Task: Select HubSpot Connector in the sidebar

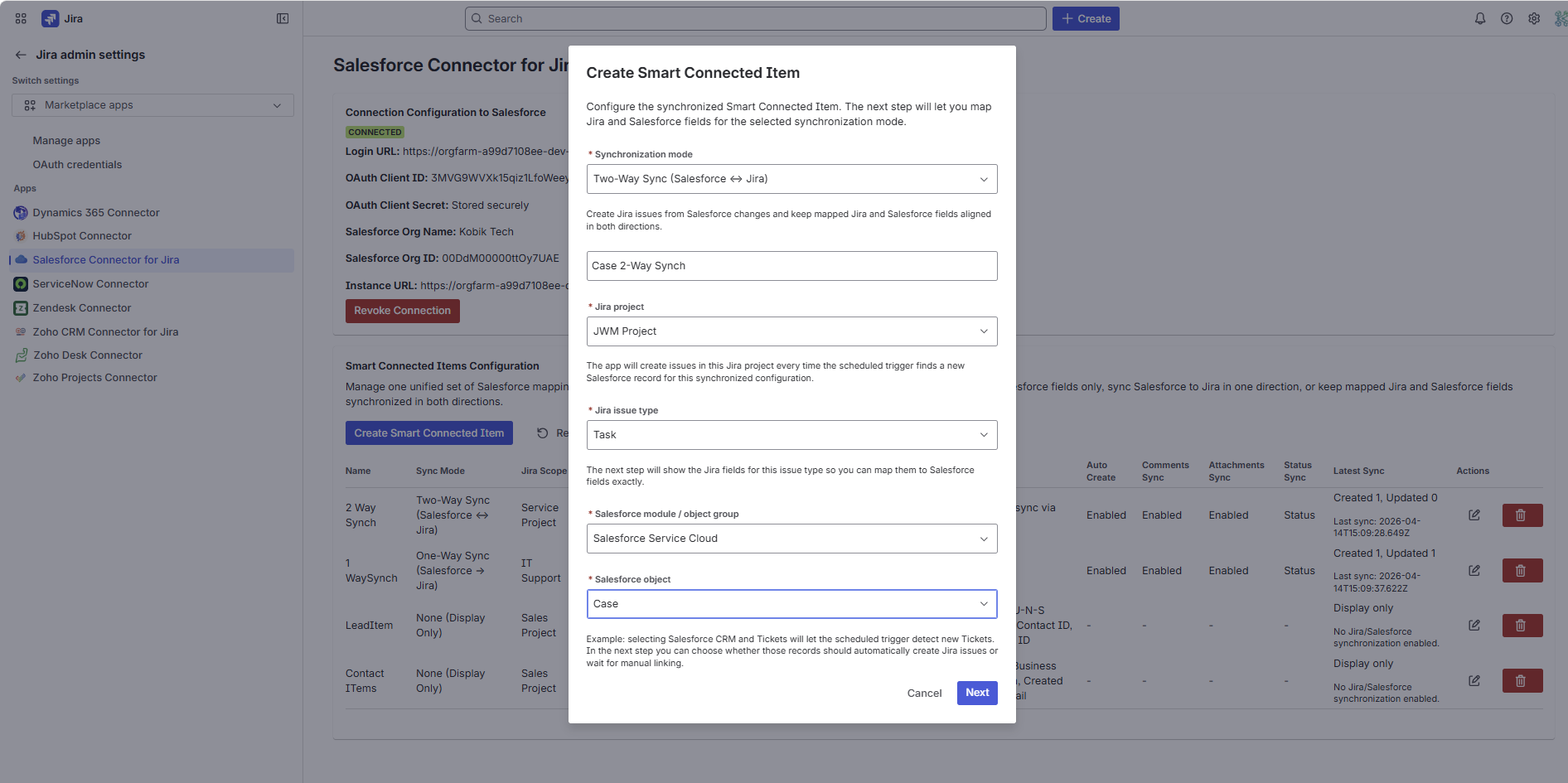Action: [x=82, y=236]
